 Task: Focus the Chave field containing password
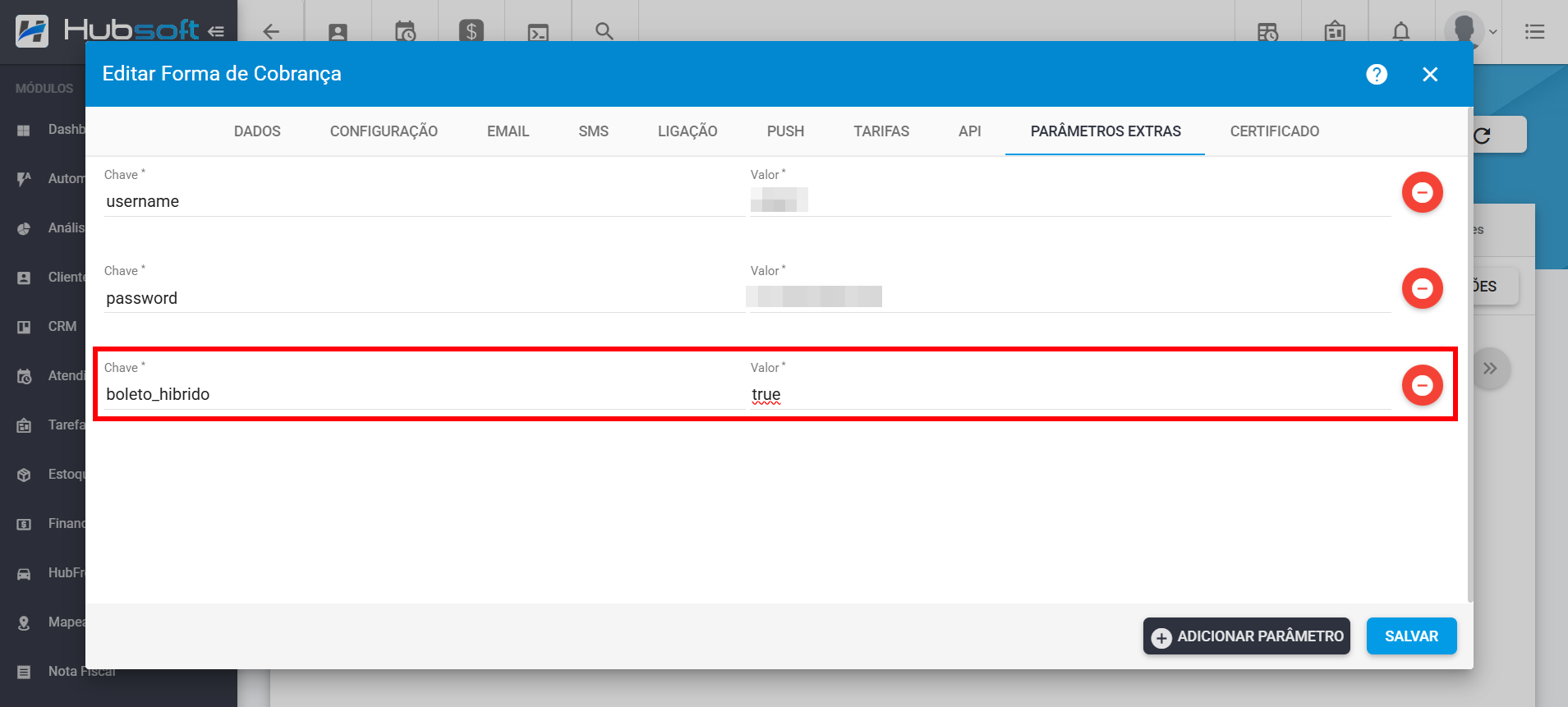point(424,298)
